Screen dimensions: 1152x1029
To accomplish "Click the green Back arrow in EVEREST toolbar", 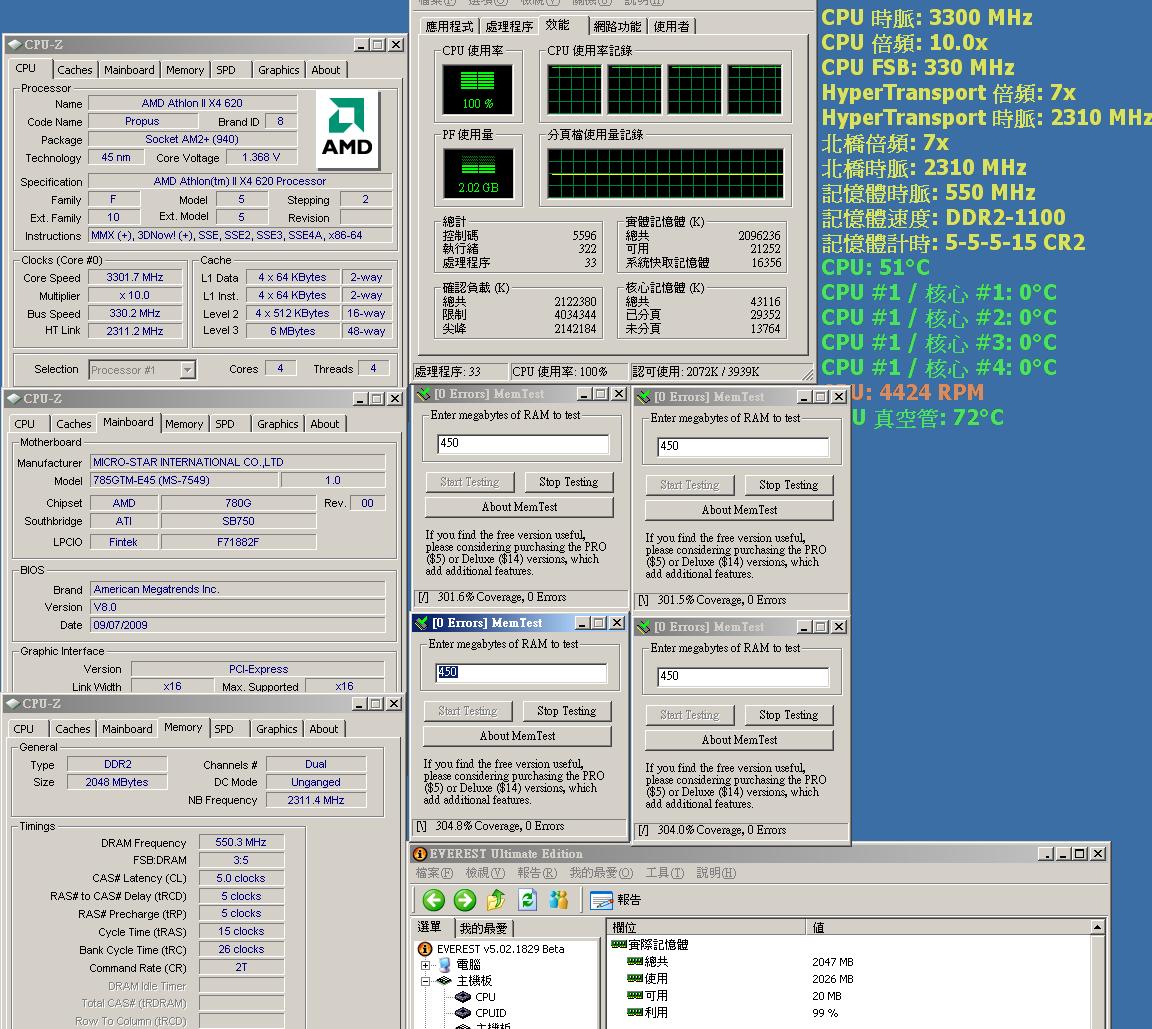I will pyautogui.click(x=433, y=900).
